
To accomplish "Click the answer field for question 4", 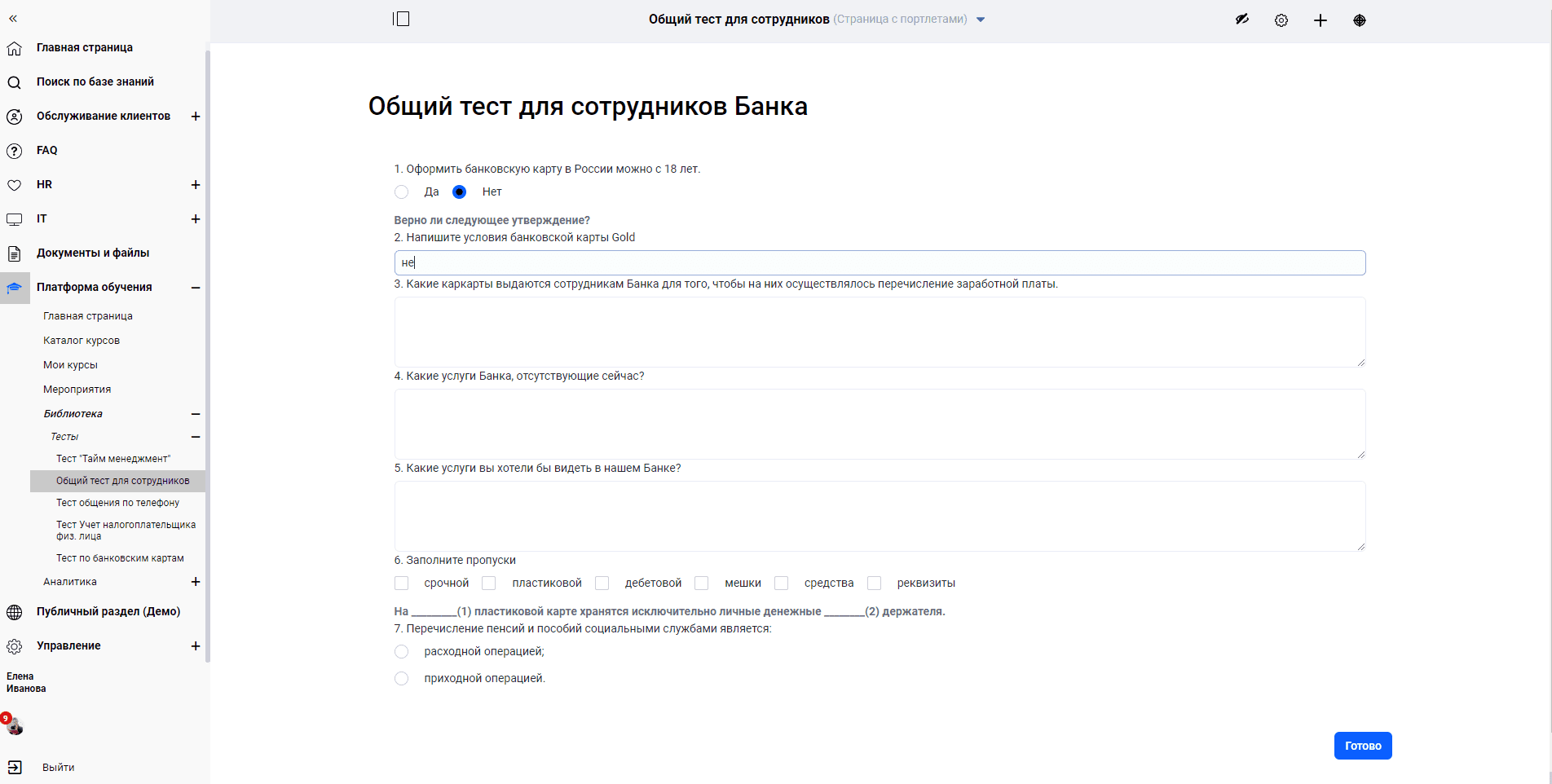I will 880,424.
